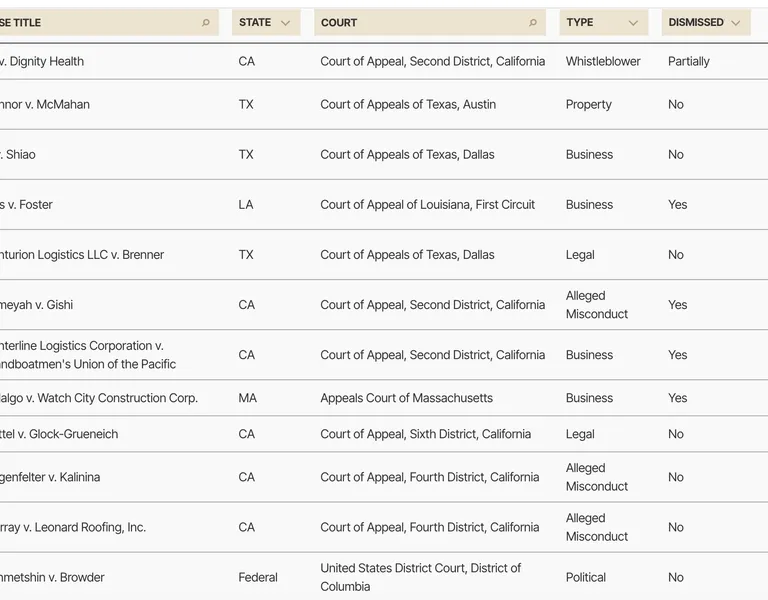Viewport: 768px width, 600px height.
Task: Expand the Type filter dropdown chevron
Action: click(x=633, y=23)
